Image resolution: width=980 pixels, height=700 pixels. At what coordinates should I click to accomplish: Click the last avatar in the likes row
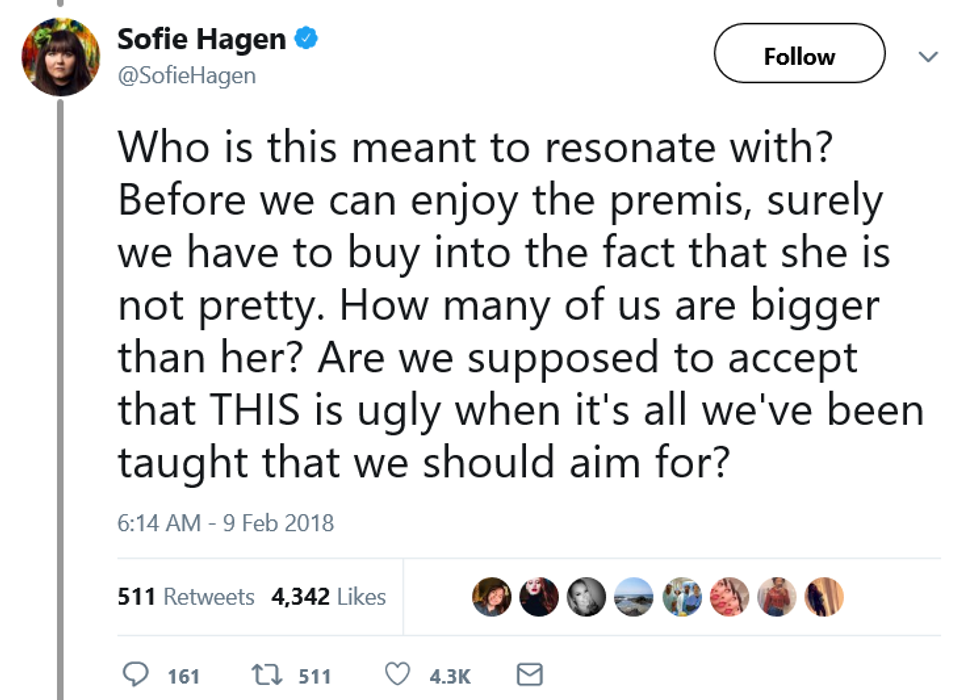point(822,596)
